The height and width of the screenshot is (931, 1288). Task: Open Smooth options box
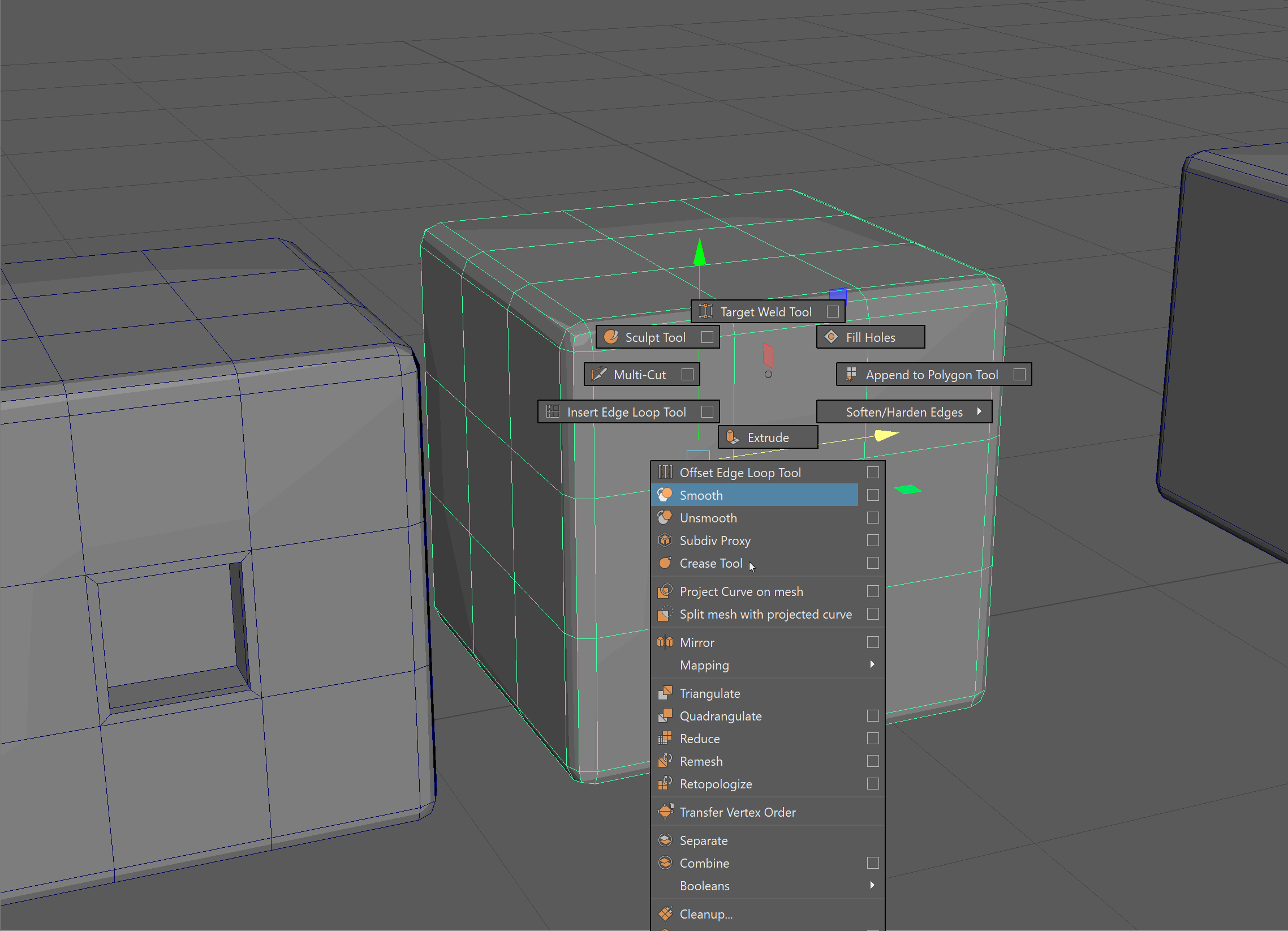[x=873, y=495]
